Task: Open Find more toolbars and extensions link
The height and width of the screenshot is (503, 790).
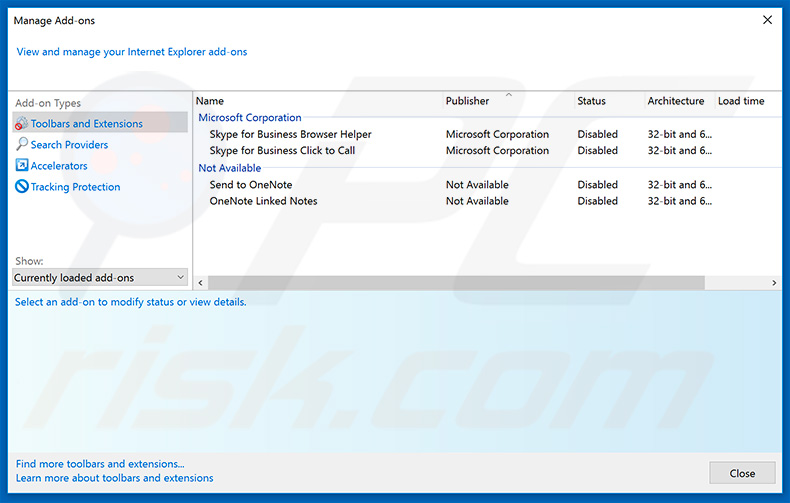Action: [100, 464]
